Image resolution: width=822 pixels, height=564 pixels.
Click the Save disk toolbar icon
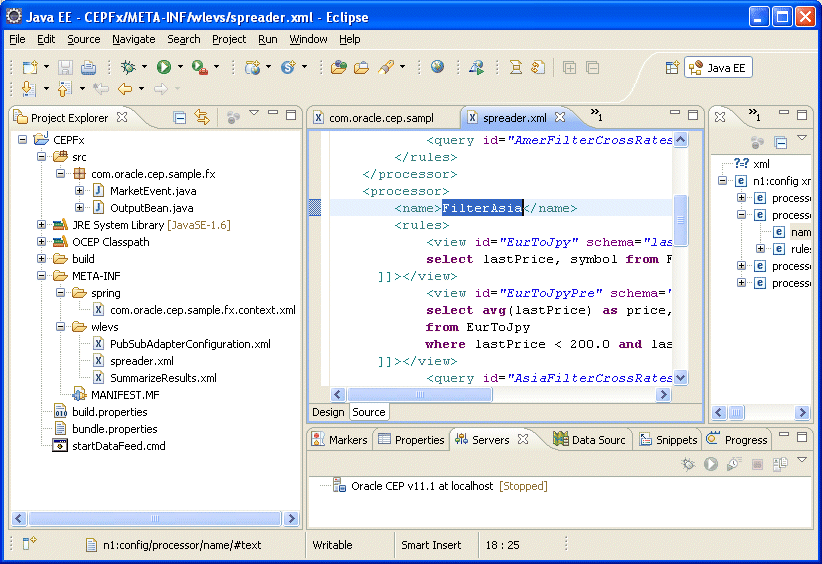(x=65, y=67)
